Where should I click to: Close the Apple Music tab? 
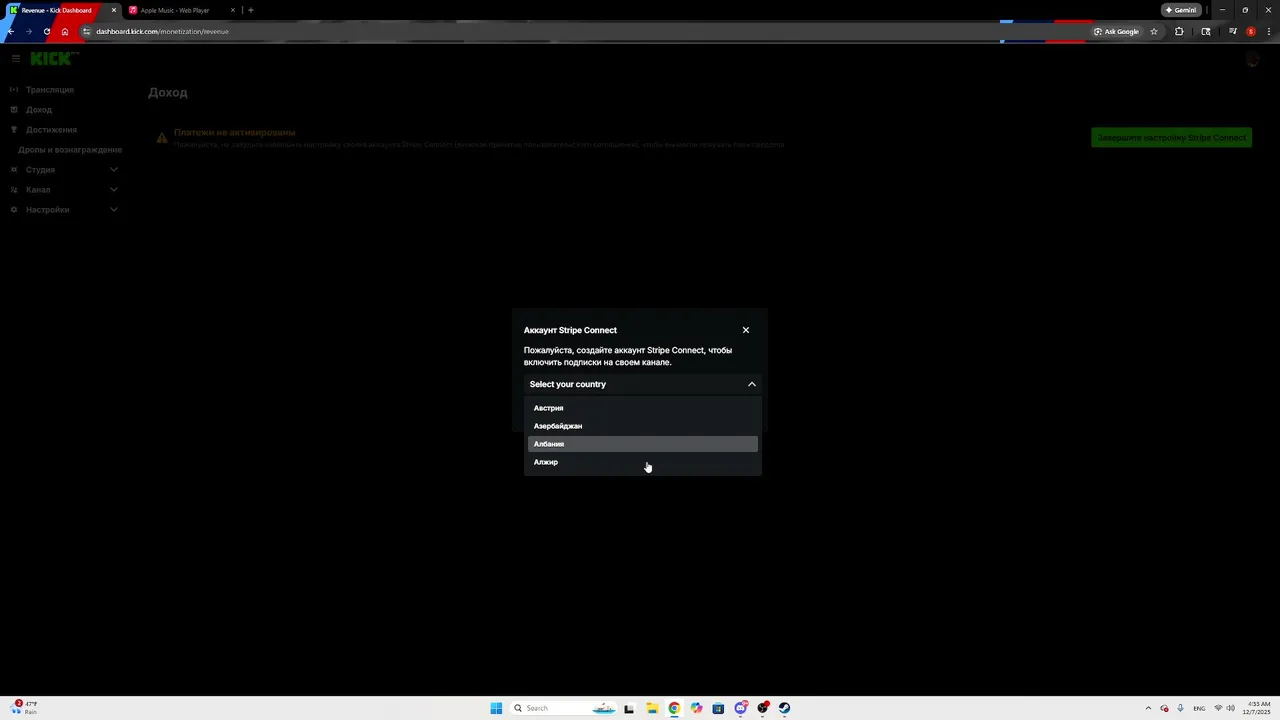232,10
